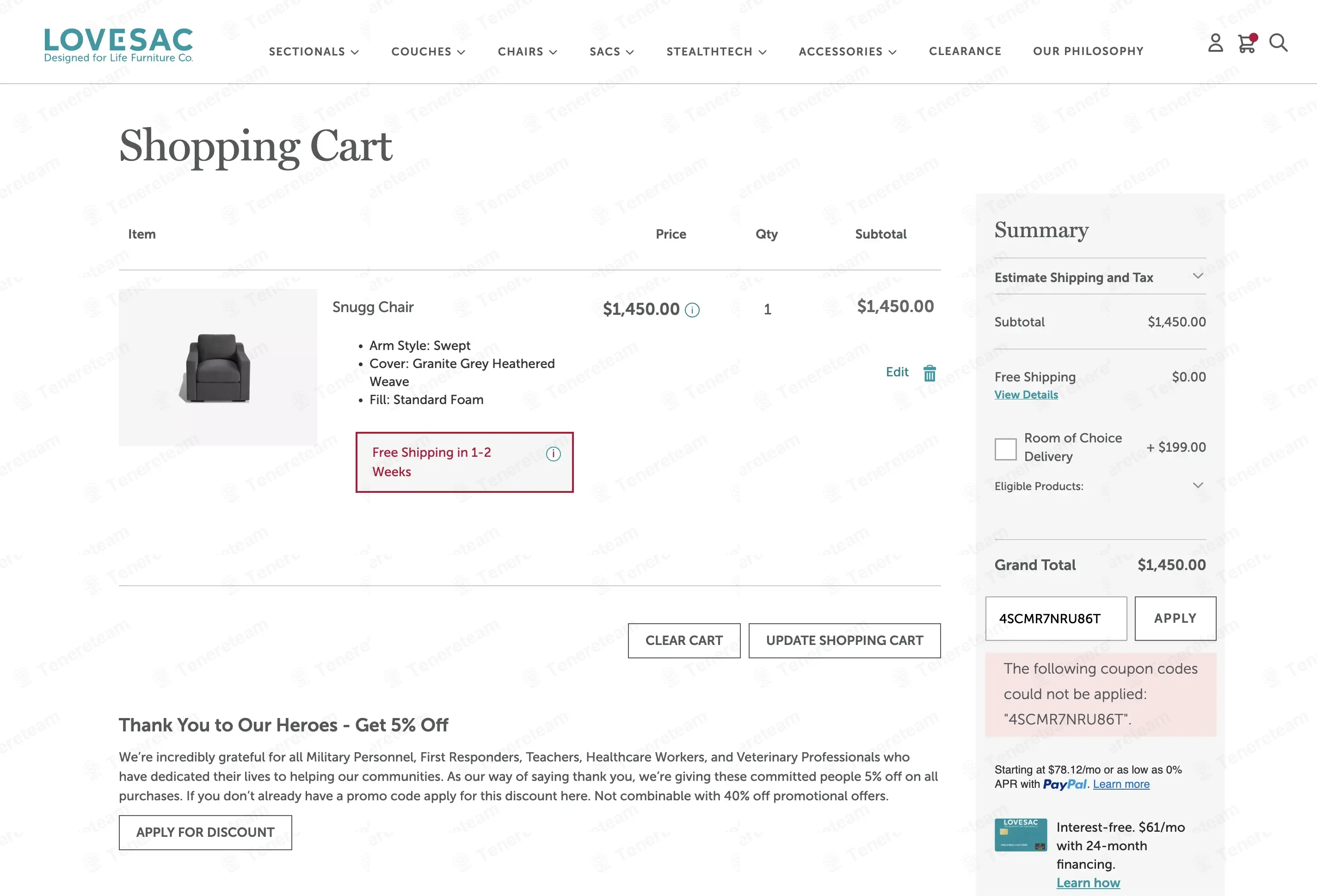The image size is (1317, 896).
Task: Open the shopping cart icon
Action: coord(1247,43)
